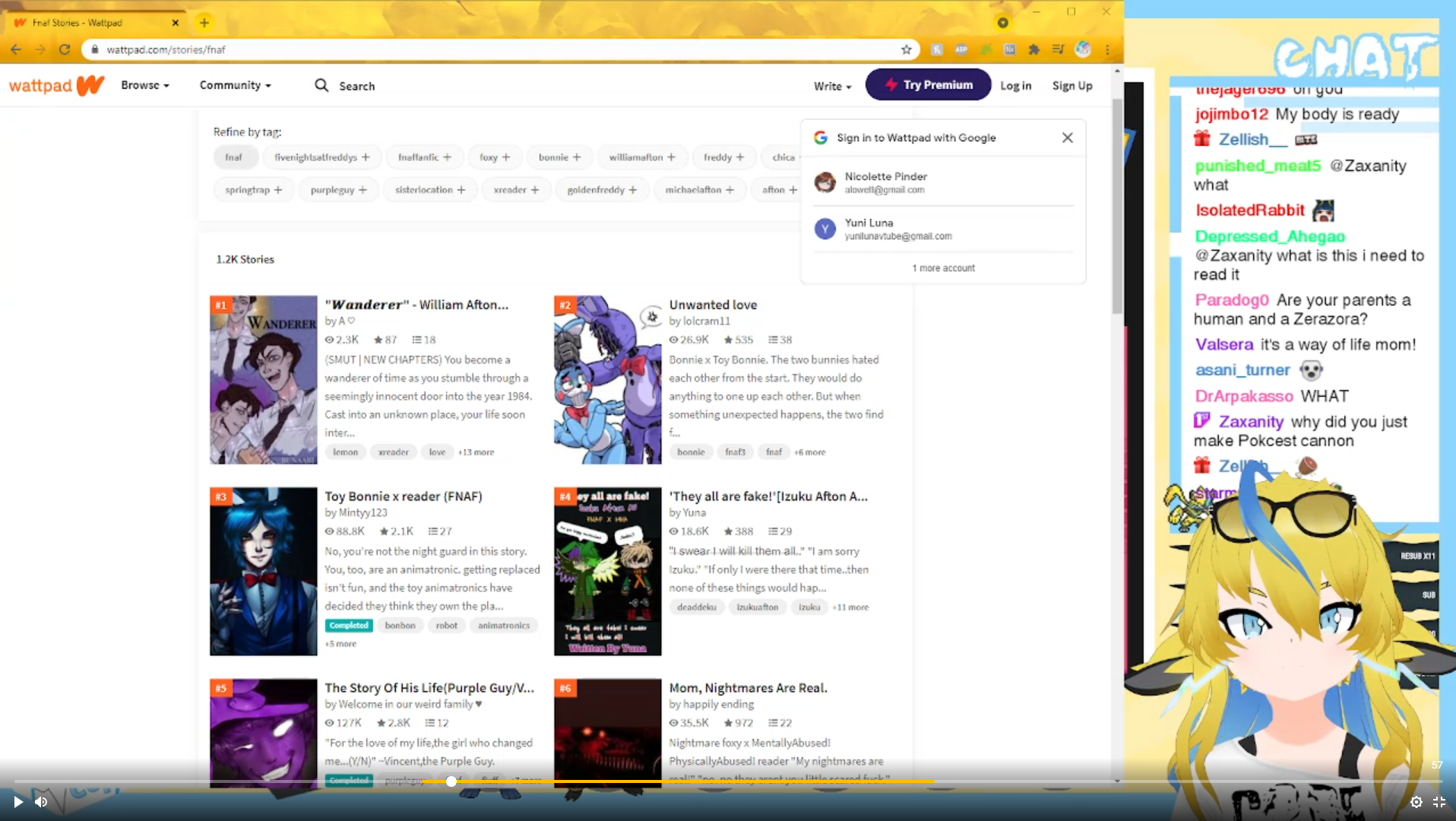This screenshot has height=821, width=1456.
Task: Open video settings gear
Action: 1416,801
